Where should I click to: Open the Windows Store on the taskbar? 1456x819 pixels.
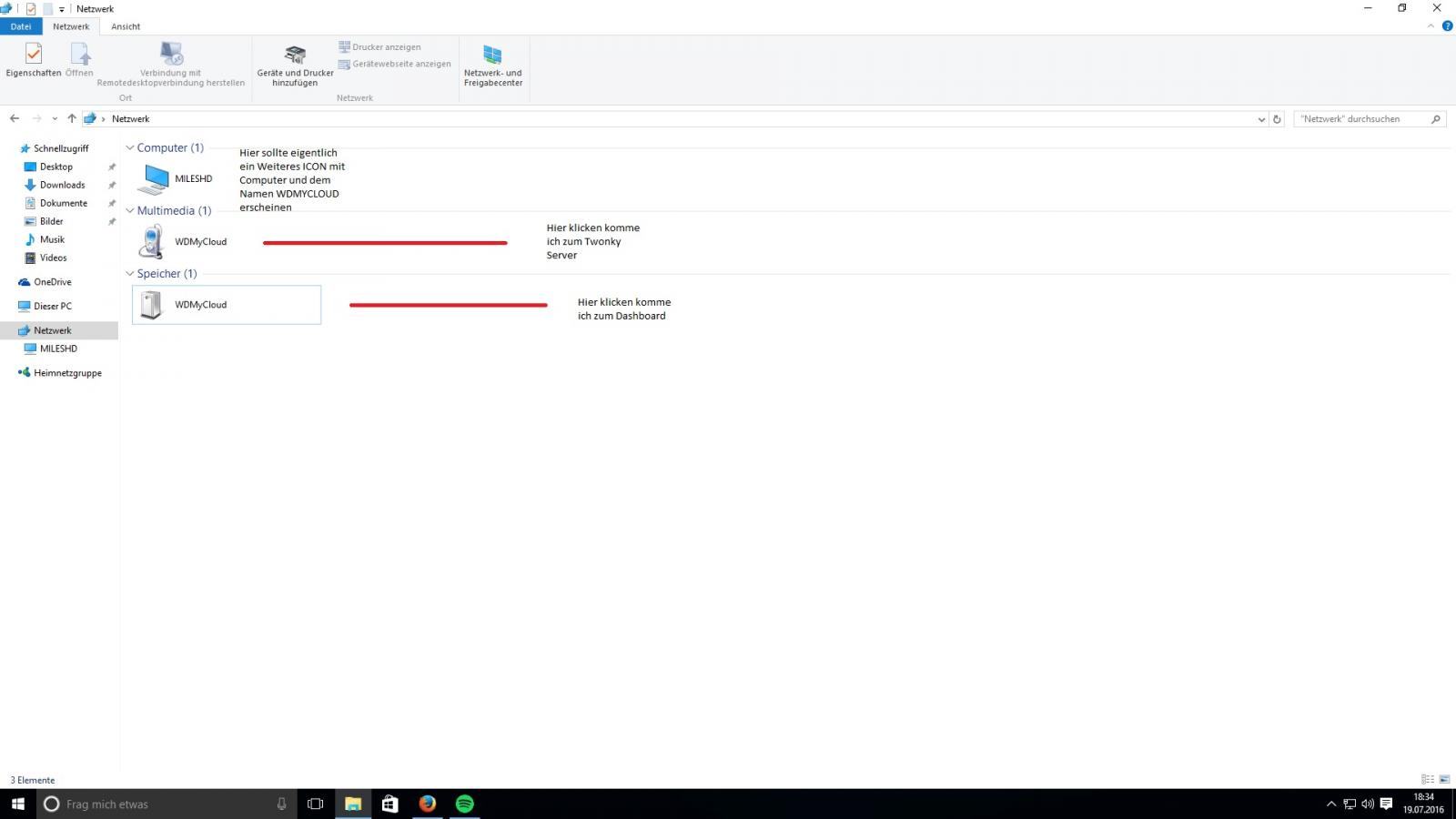(x=389, y=804)
